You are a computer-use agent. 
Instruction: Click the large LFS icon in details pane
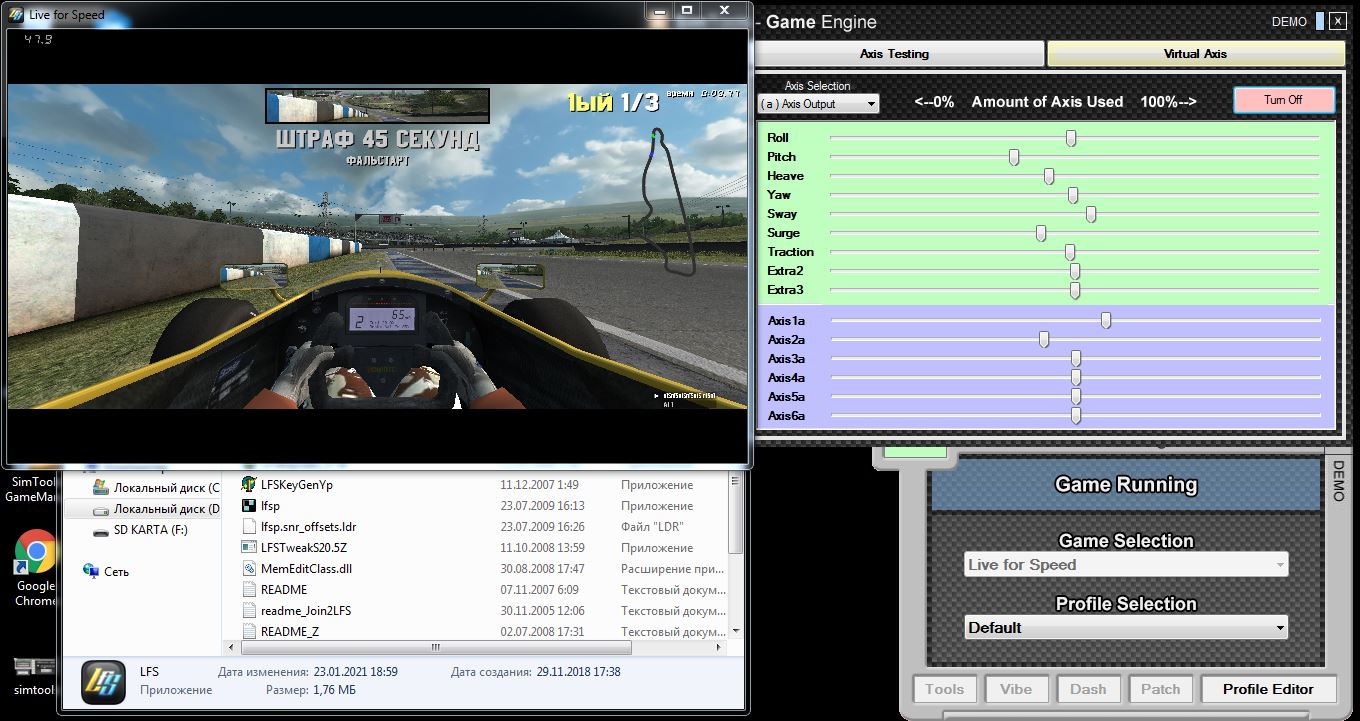103,683
